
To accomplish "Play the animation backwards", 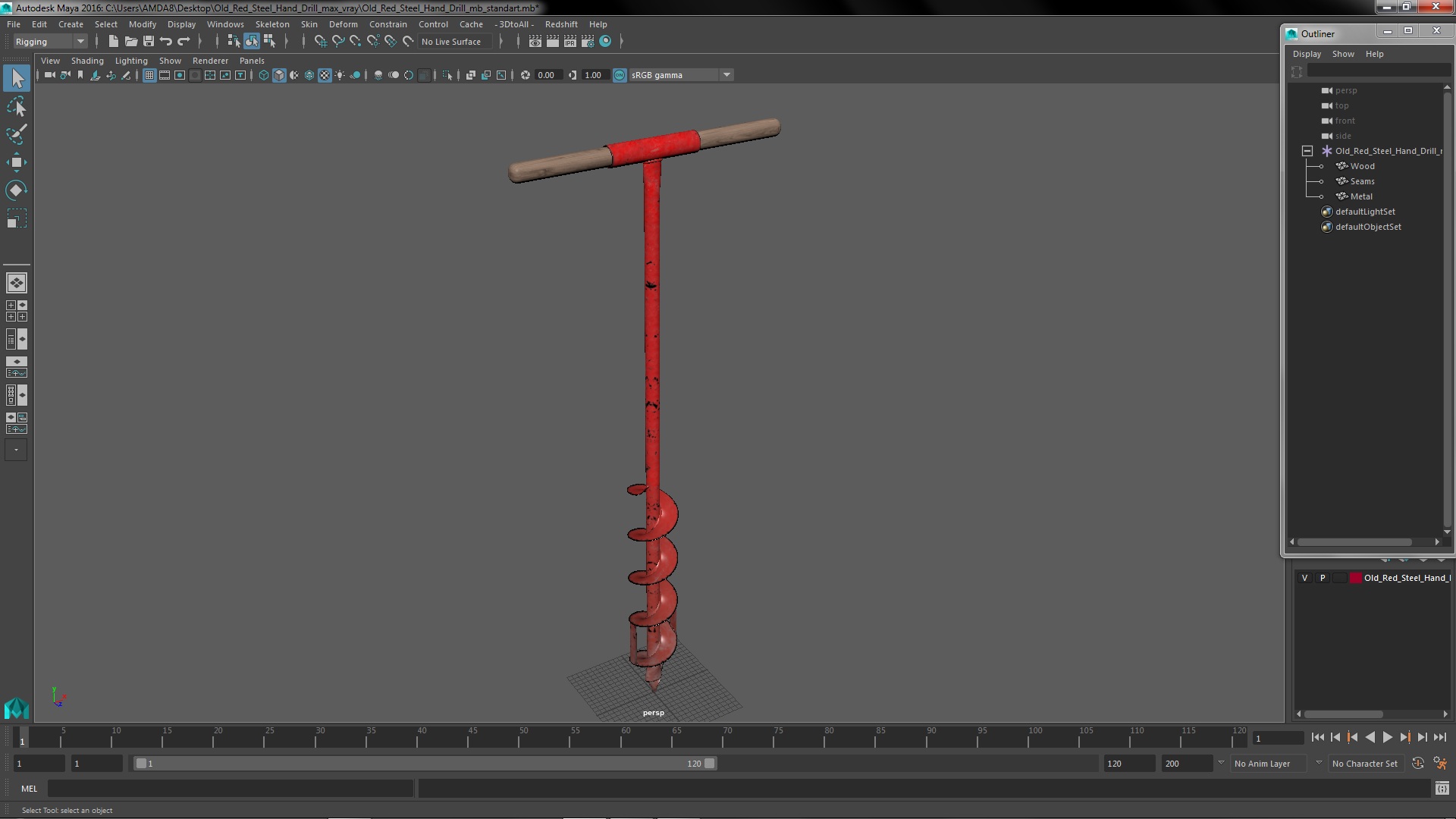I will tap(1370, 737).
